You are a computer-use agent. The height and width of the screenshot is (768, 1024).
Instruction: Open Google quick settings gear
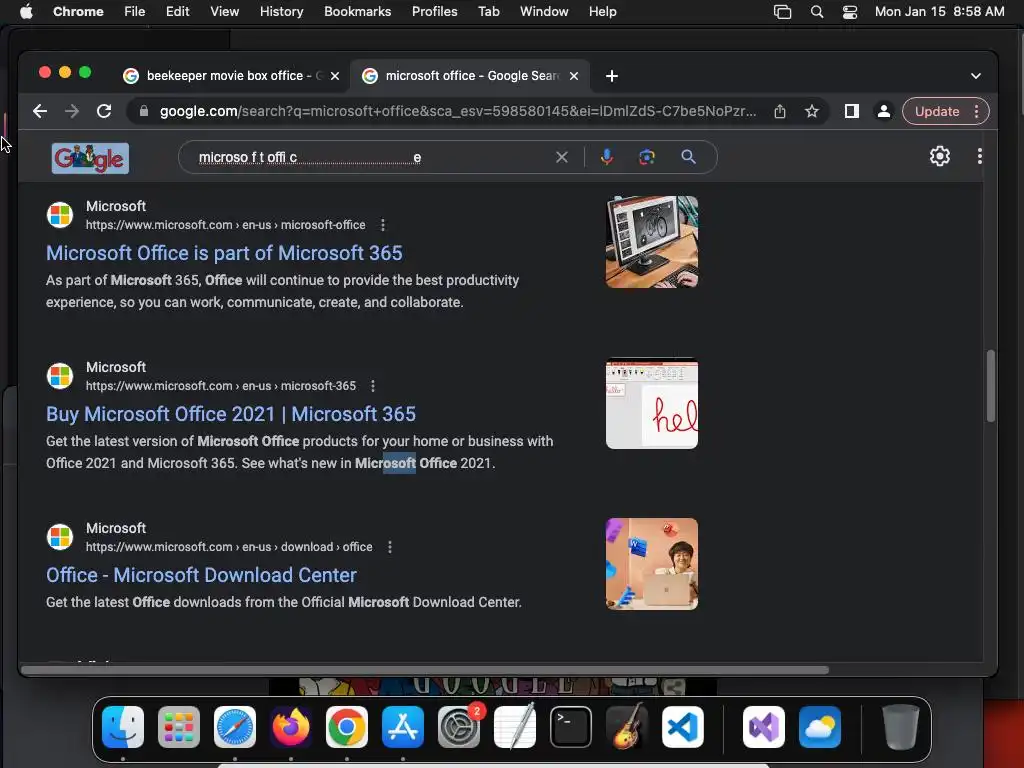[x=940, y=156]
